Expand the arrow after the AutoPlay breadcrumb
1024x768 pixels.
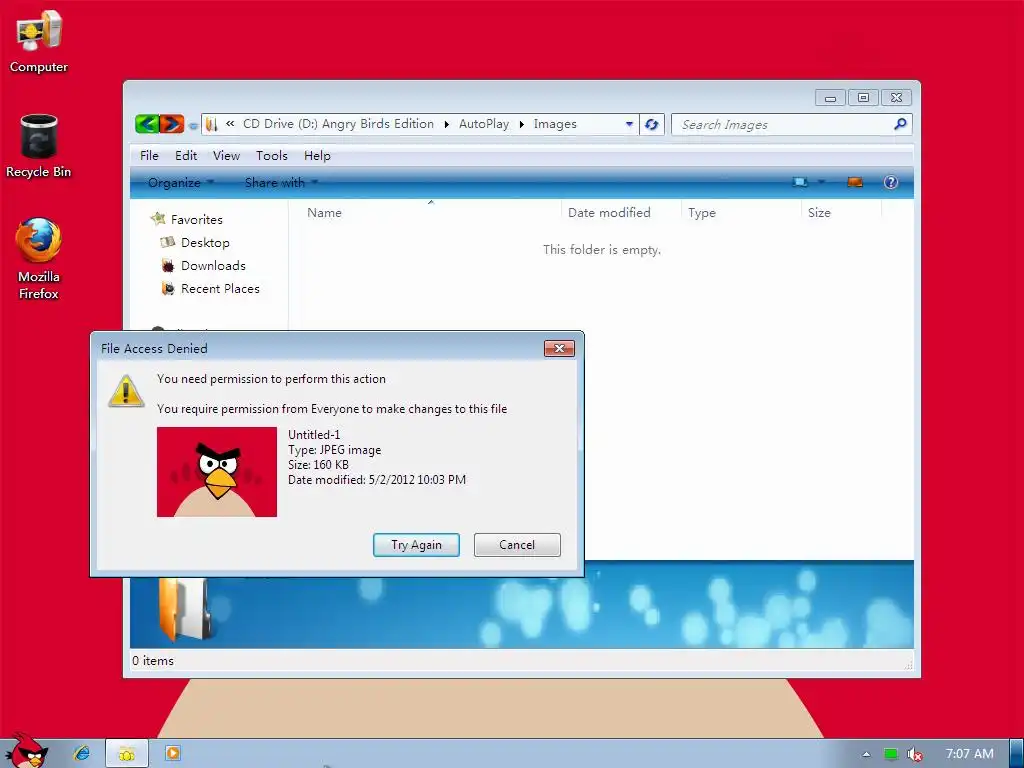coord(521,124)
